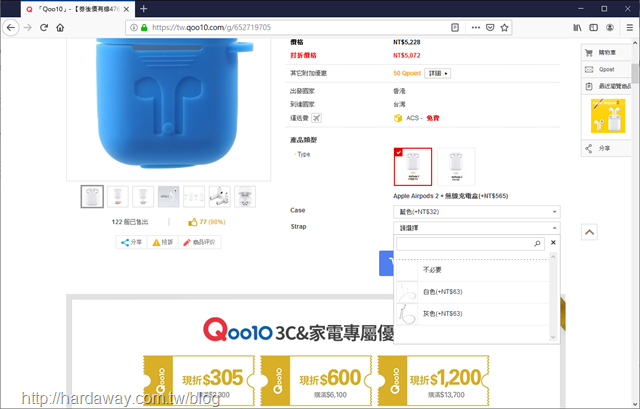Image resolution: width=640 pixels, height=409 pixels.
Task: Reload the current page
Action: 44,27
